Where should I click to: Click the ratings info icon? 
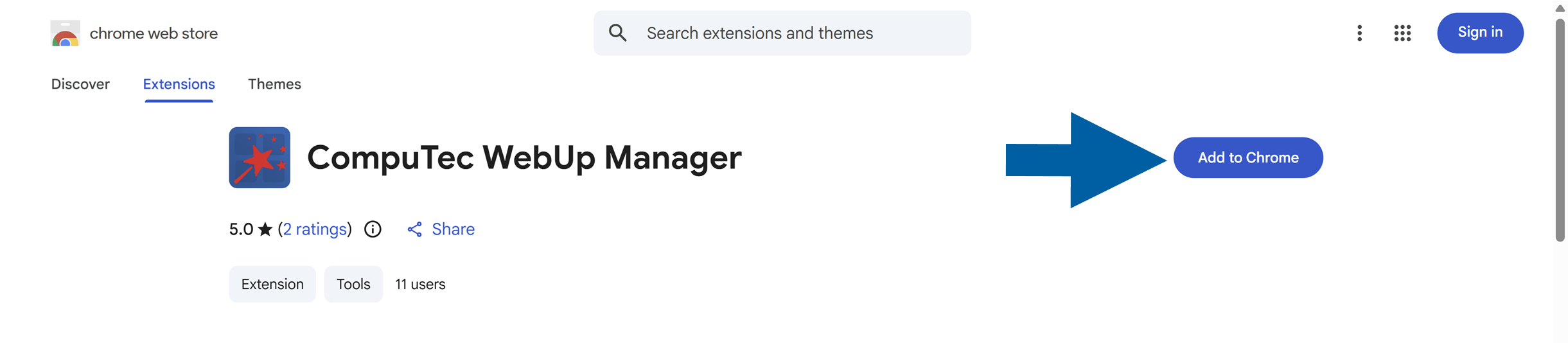pos(373,229)
